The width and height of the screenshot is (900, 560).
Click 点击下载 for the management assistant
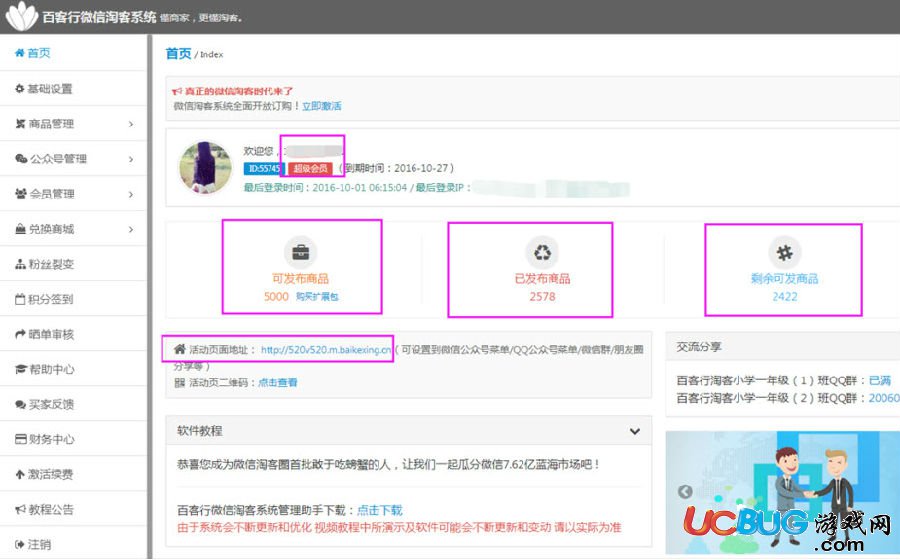click(x=380, y=510)
